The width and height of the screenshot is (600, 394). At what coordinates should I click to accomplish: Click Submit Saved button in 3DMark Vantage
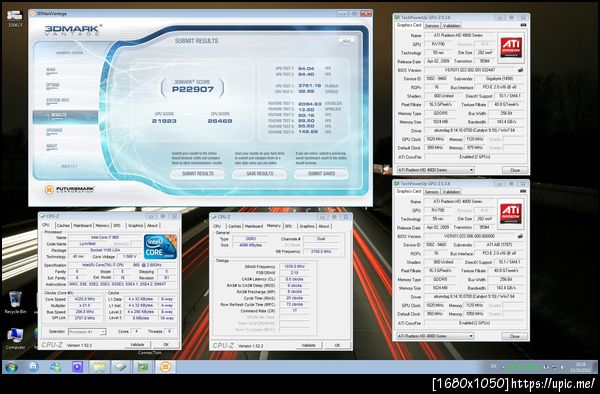pyautogui.click(x=321, y=174)
